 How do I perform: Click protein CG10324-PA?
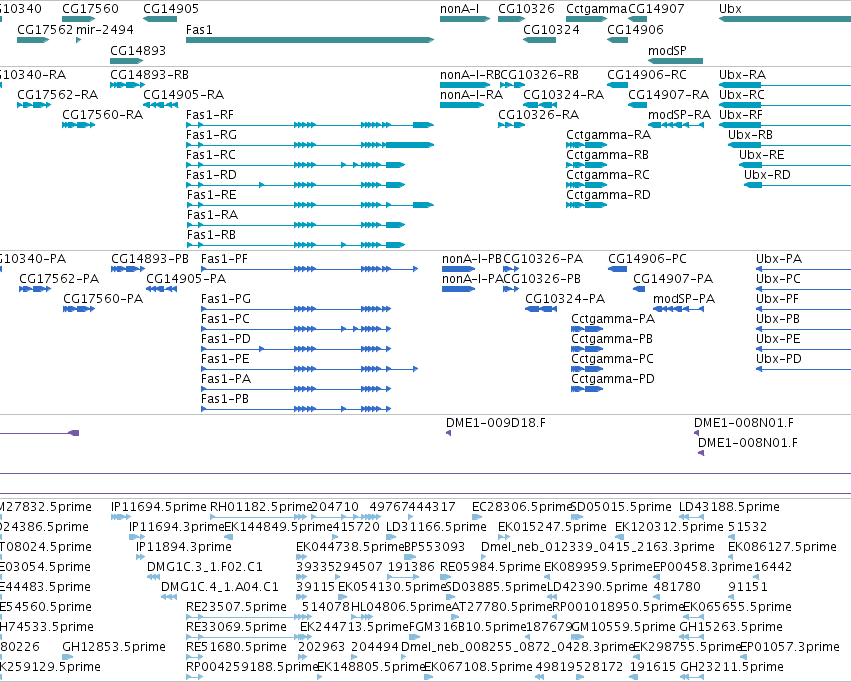pos(541,309)
